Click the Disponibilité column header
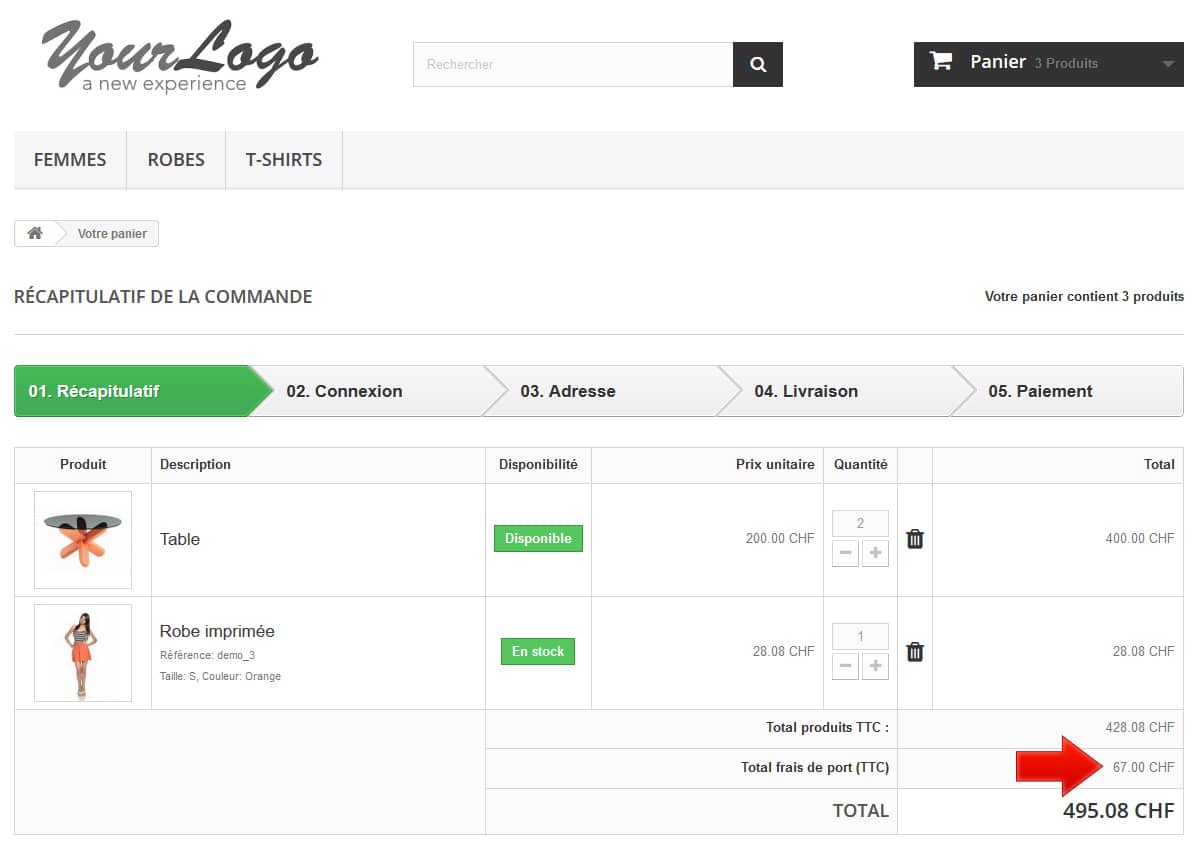 click(x=538, y=464)
